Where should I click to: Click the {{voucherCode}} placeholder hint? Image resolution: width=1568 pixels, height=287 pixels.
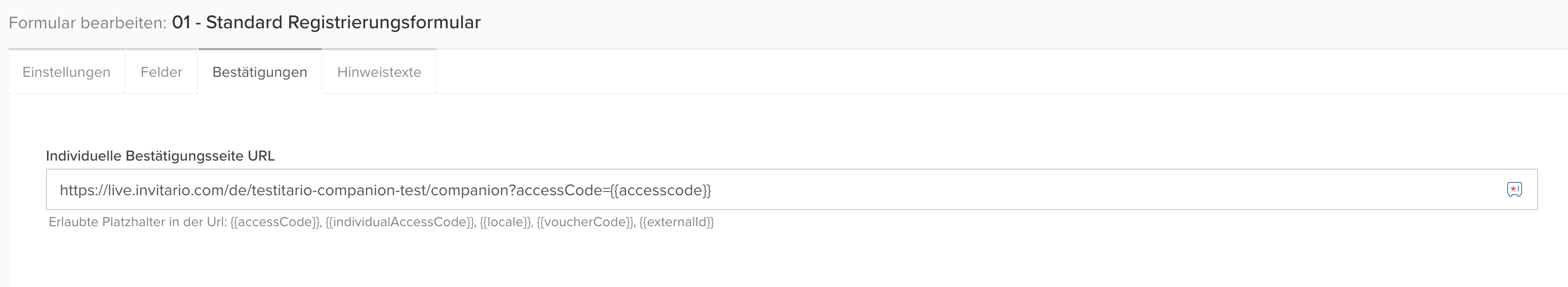tap(585, 222)
